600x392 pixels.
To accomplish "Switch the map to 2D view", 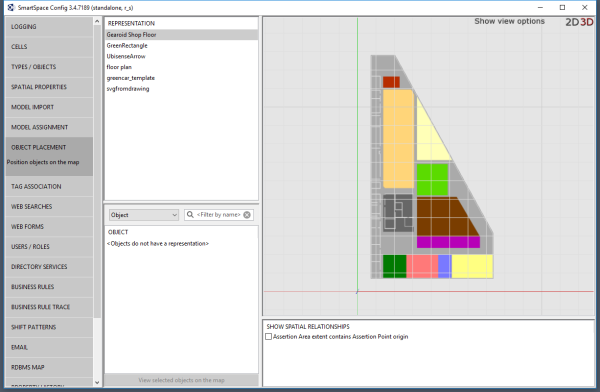I will tap(572, 22).
